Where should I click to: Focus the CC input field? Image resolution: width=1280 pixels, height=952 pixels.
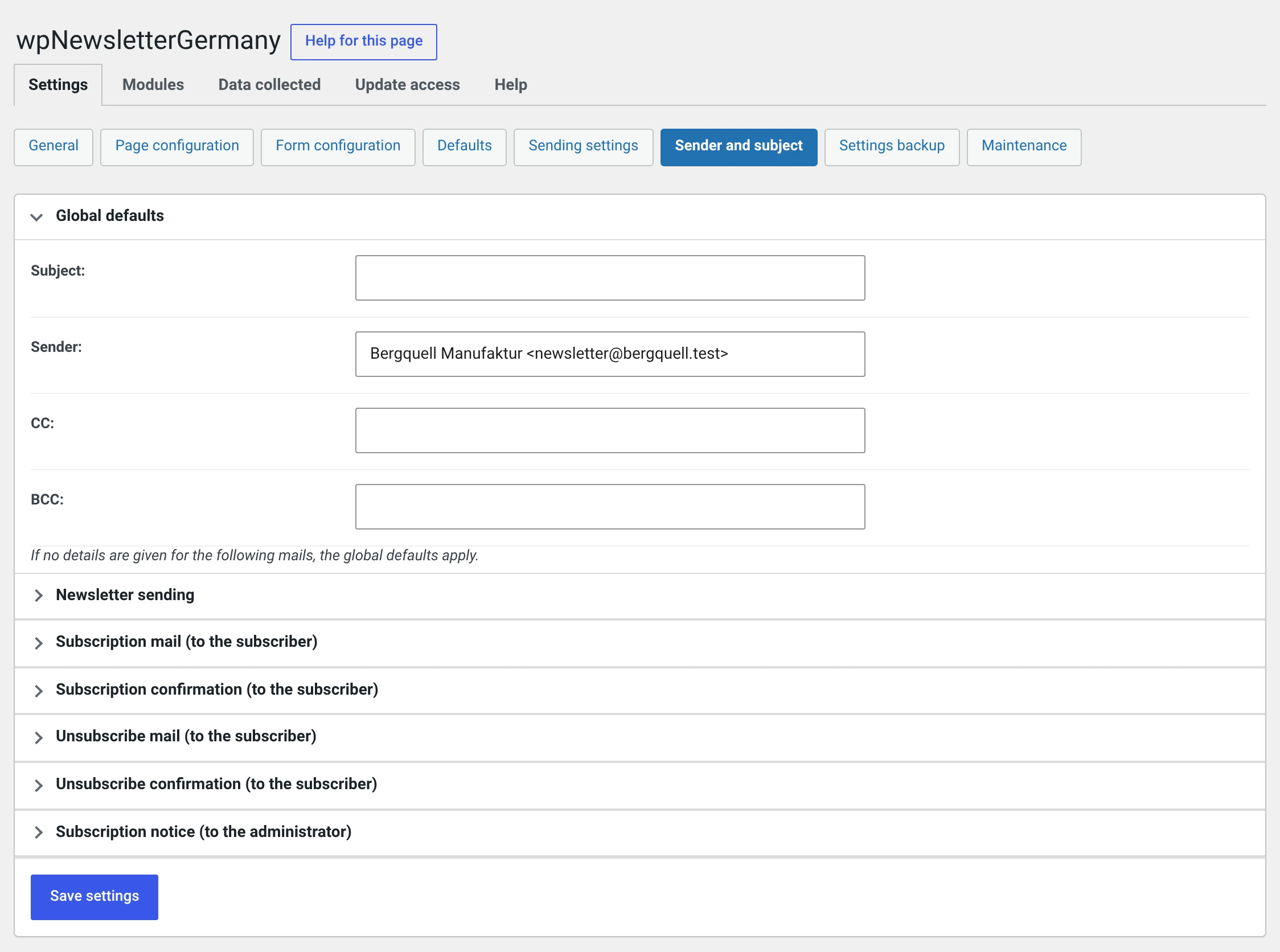[610, 430]
